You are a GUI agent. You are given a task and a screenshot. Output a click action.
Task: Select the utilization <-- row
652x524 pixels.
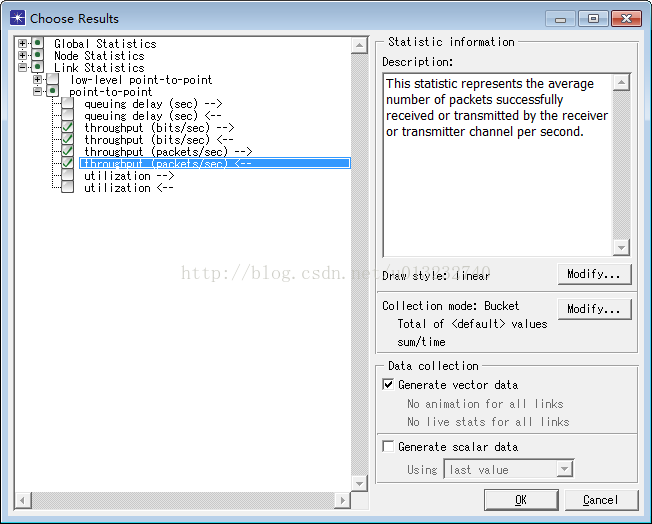[128, 188]
